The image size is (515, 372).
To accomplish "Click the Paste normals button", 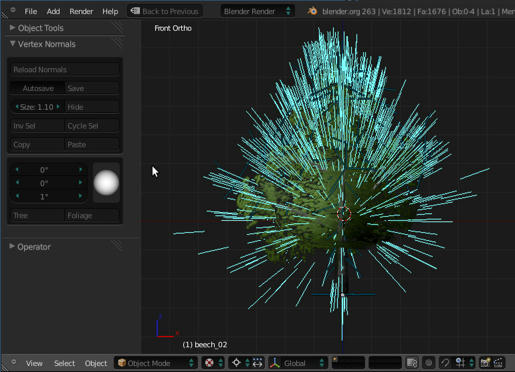I will click(92, 145).
